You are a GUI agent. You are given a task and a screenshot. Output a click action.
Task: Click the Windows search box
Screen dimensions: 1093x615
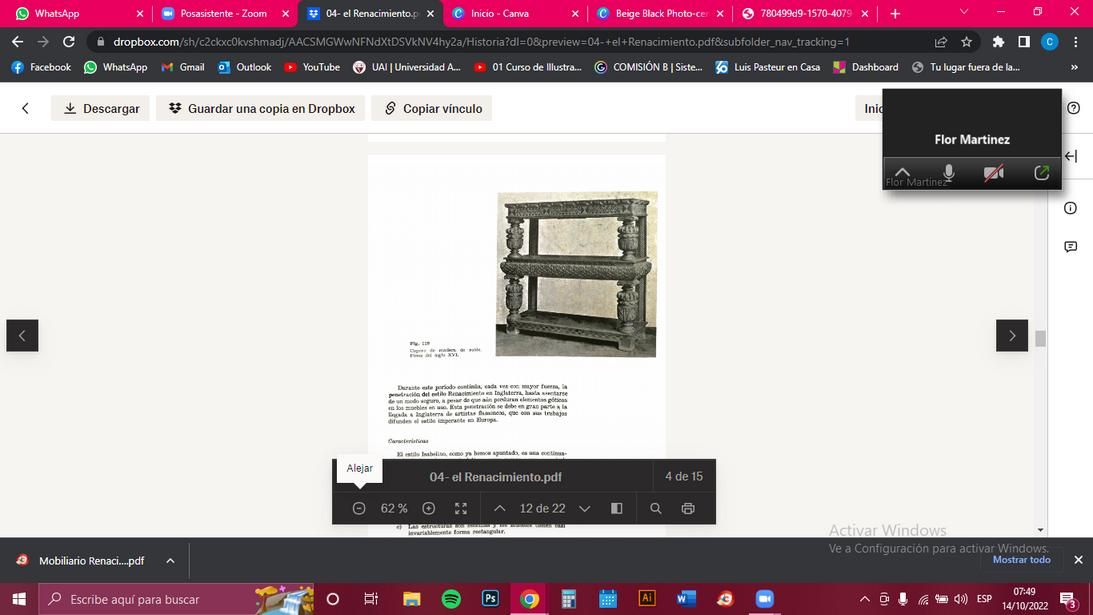176,599
